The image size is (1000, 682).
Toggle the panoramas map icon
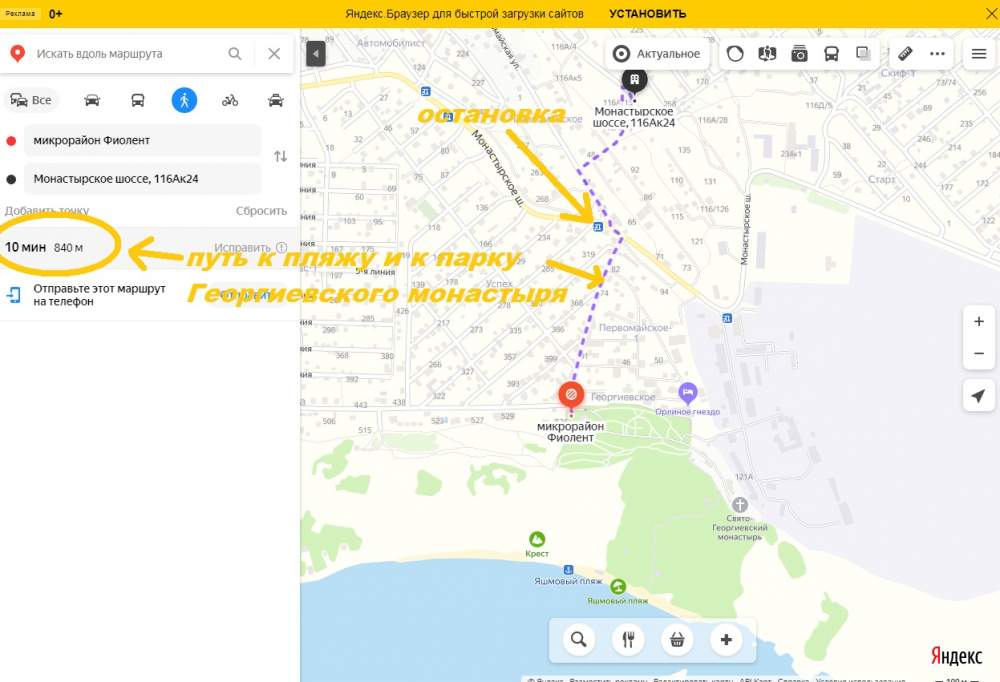coord(767,54)
